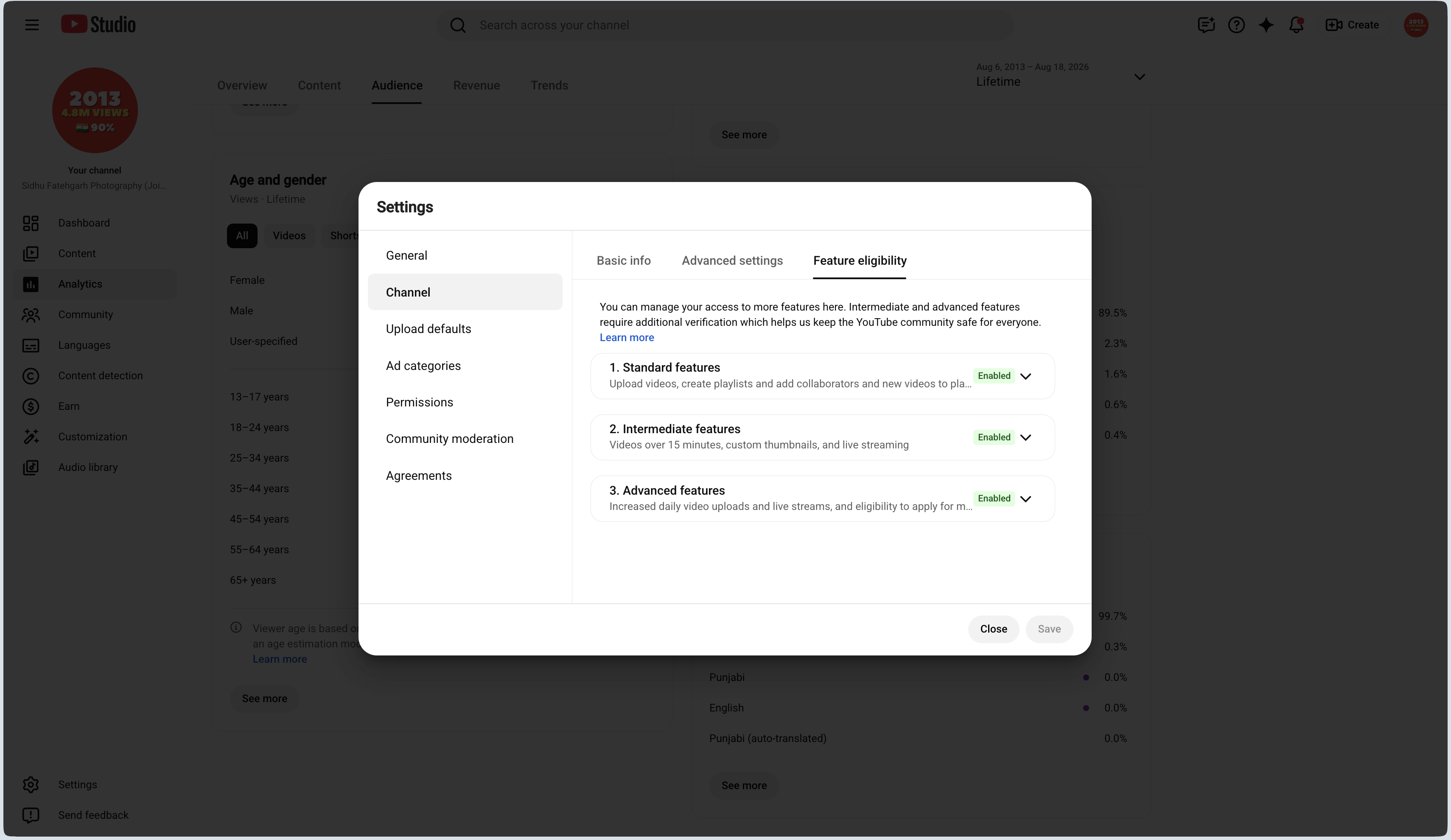
Task: Select the Feature eligibility tab
Action: (x=860, y=261)
